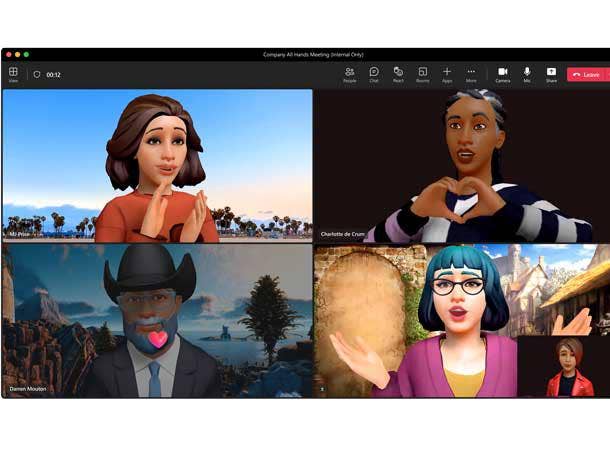Click Share to present content

tap(551, 73)
